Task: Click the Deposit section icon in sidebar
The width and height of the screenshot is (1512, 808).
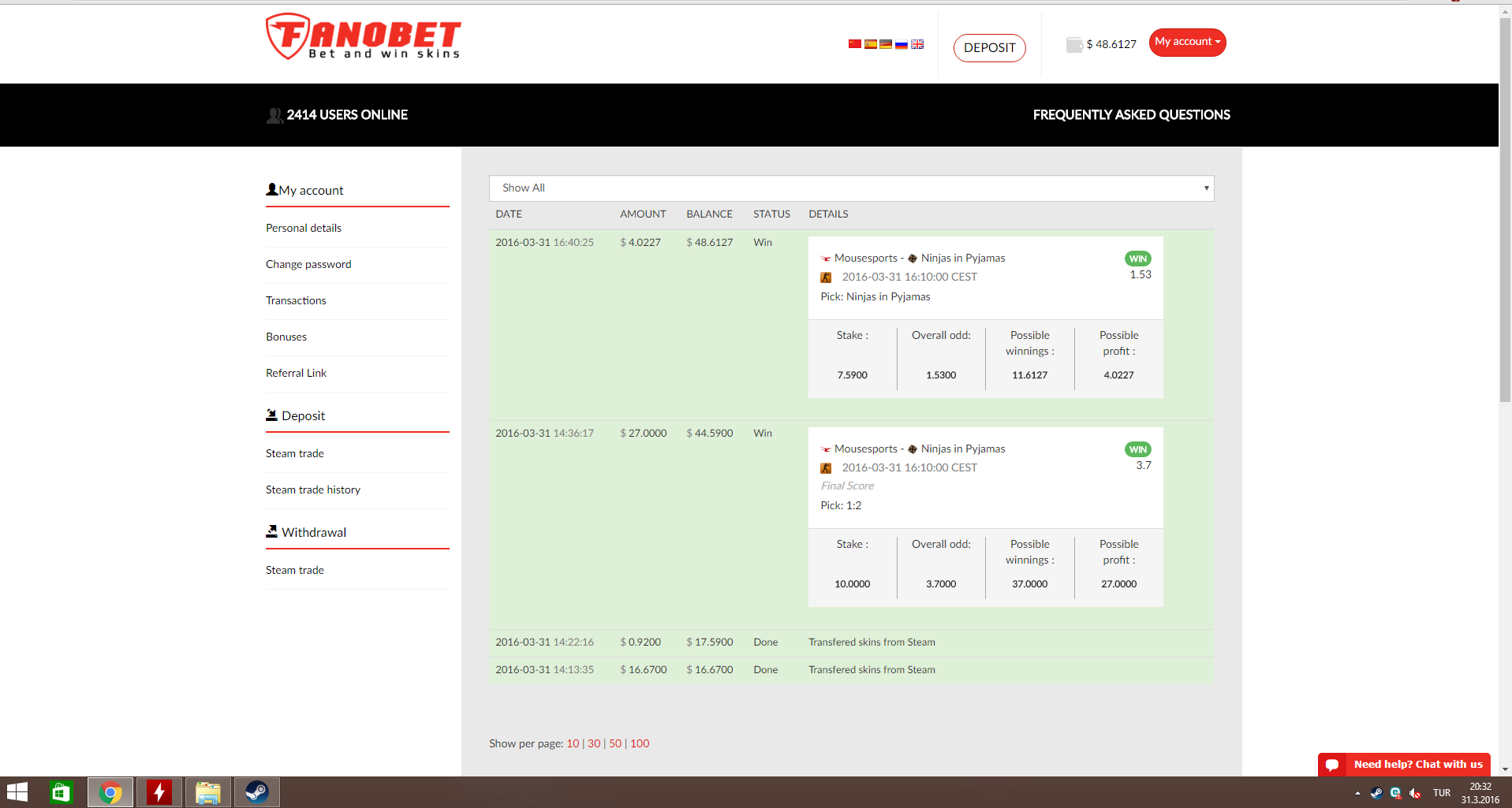Action: 271,415
